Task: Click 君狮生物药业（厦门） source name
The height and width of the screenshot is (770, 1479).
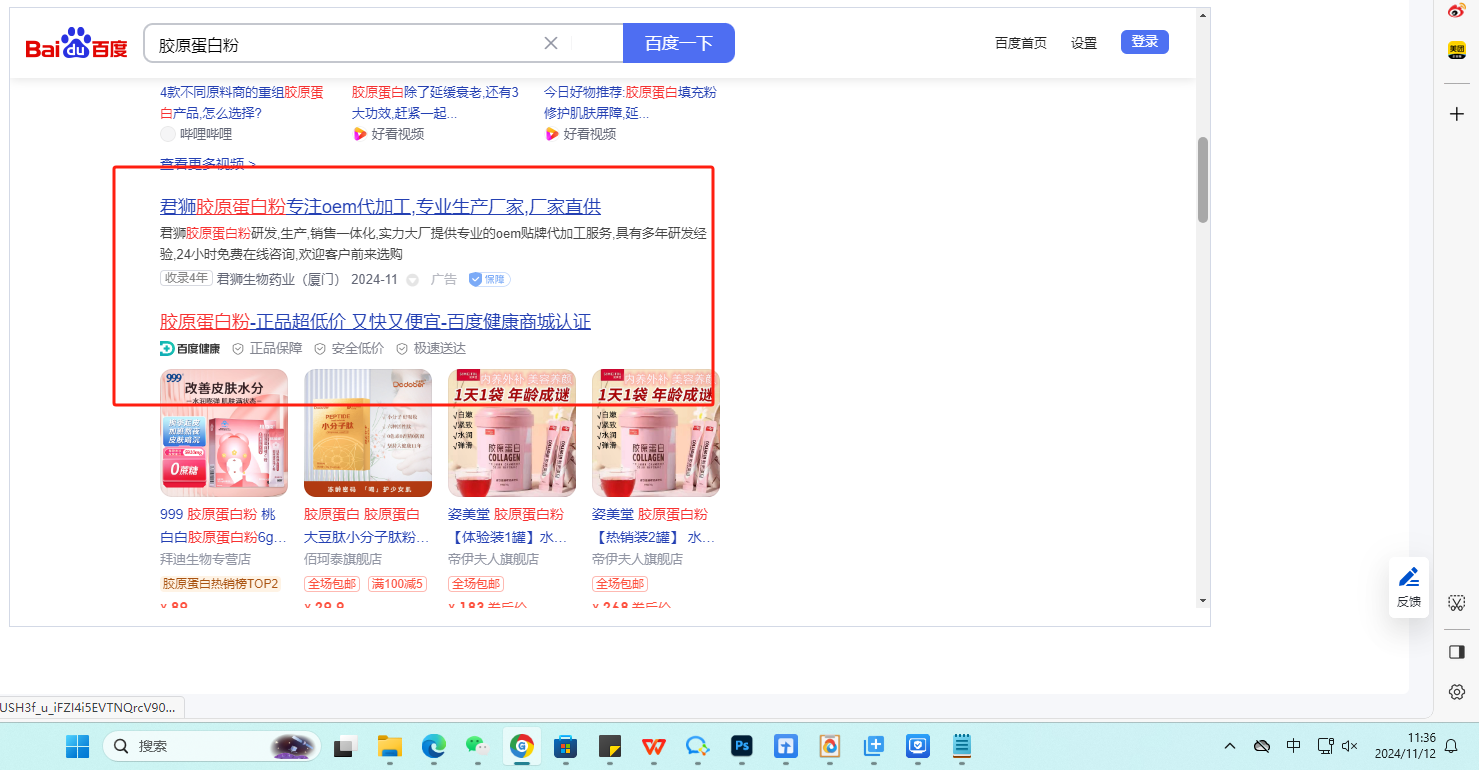Action: [279, 279]
